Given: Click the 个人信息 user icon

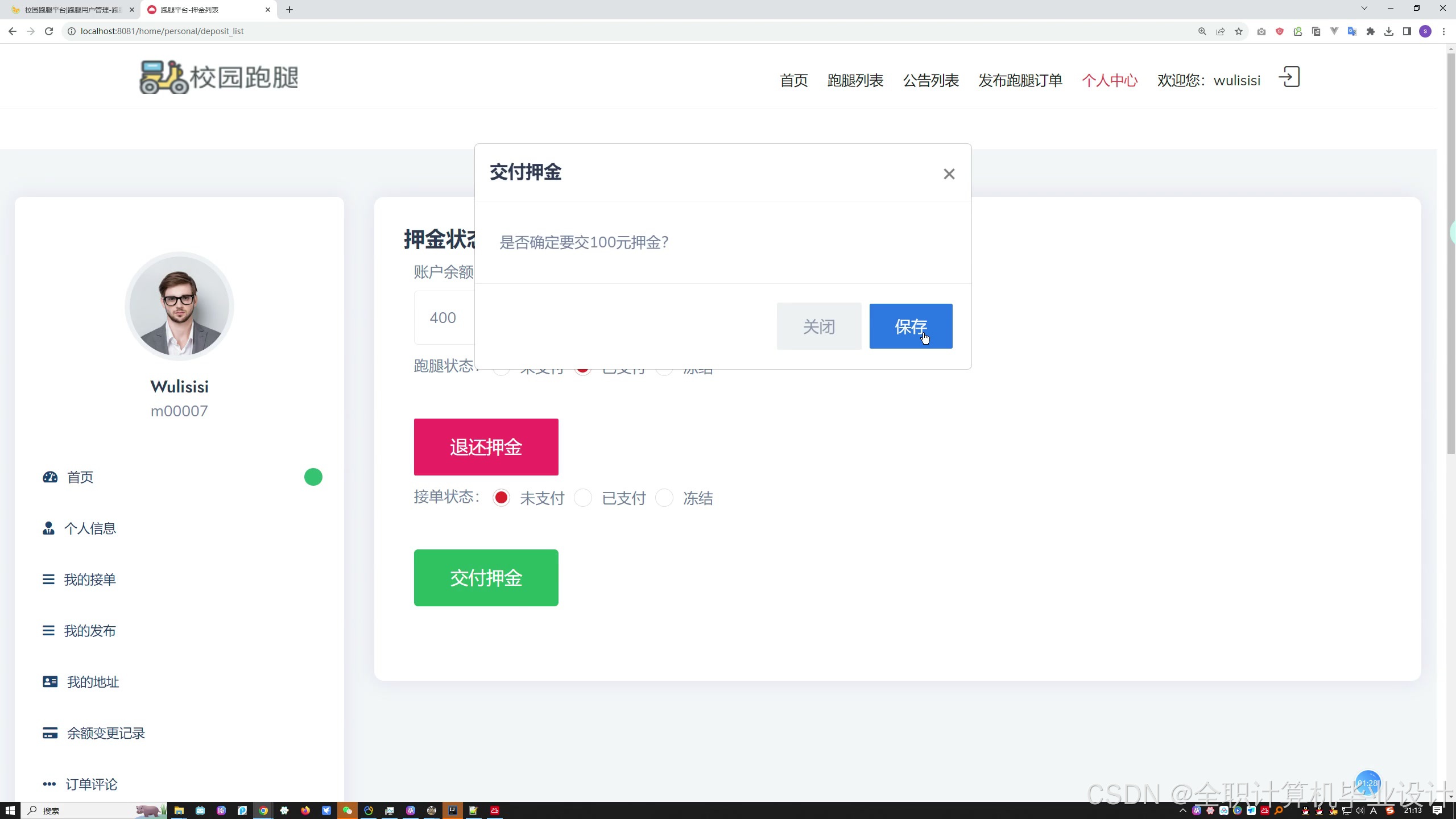Looking at the screenshot, I should click(x=49, y=528).
